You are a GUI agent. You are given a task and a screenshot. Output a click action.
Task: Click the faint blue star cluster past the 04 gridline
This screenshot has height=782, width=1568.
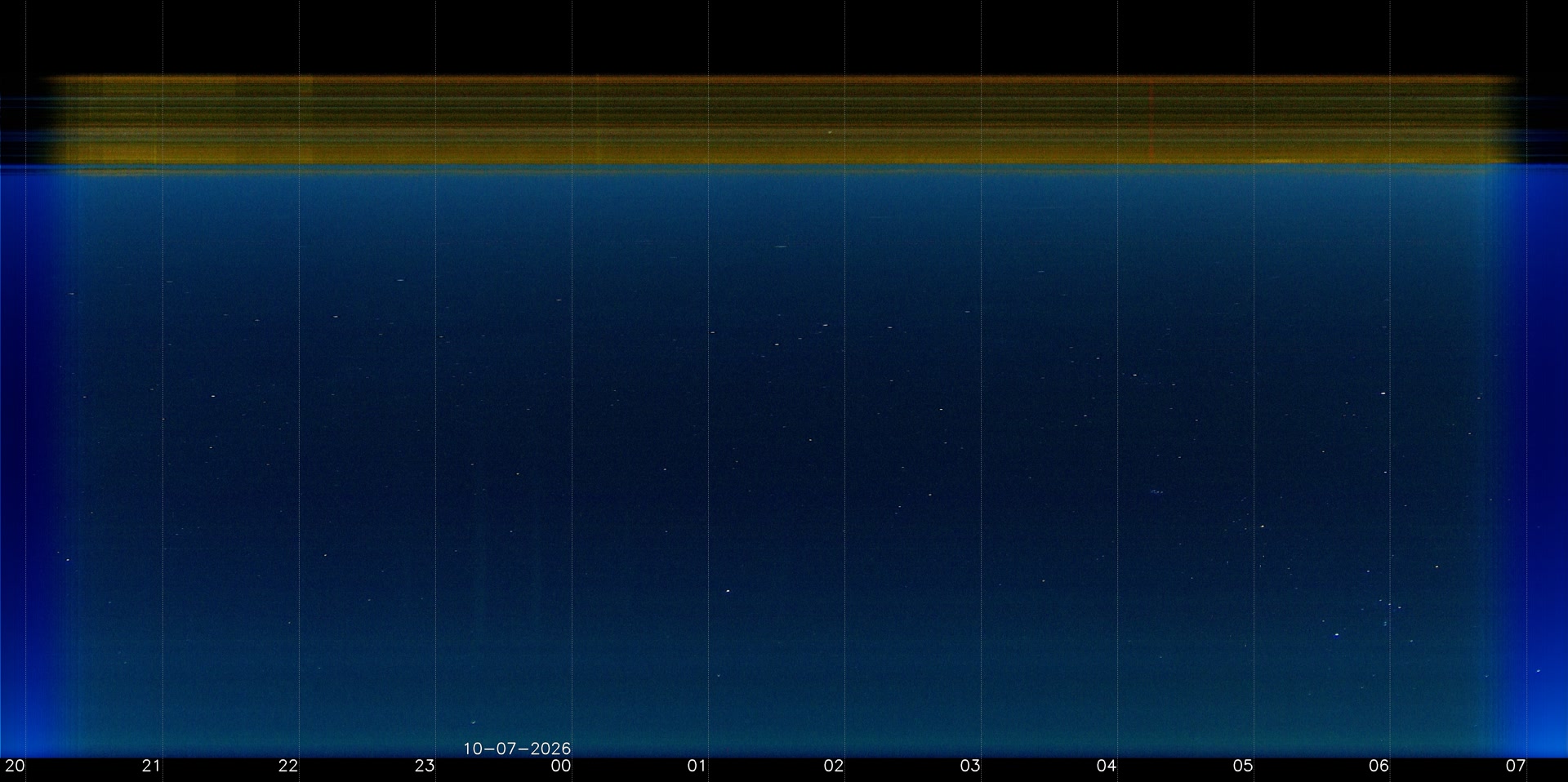[x=1156, y=492]
